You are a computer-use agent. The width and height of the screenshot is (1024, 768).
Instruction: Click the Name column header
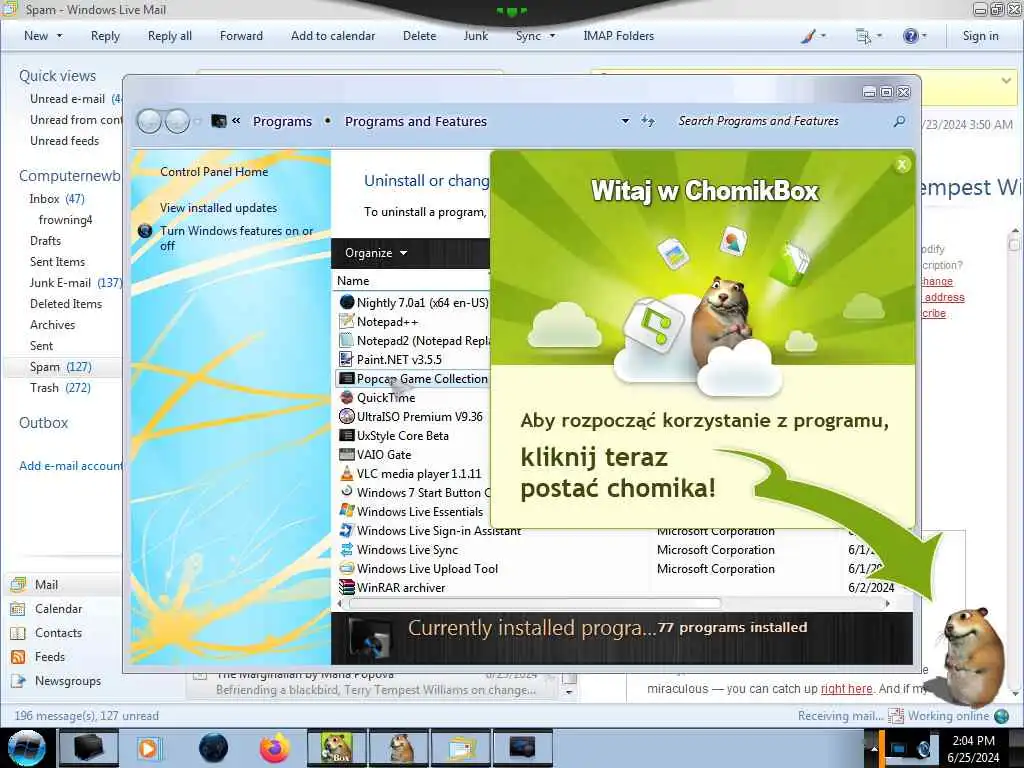pyautogui.click(x=353, y=281)
